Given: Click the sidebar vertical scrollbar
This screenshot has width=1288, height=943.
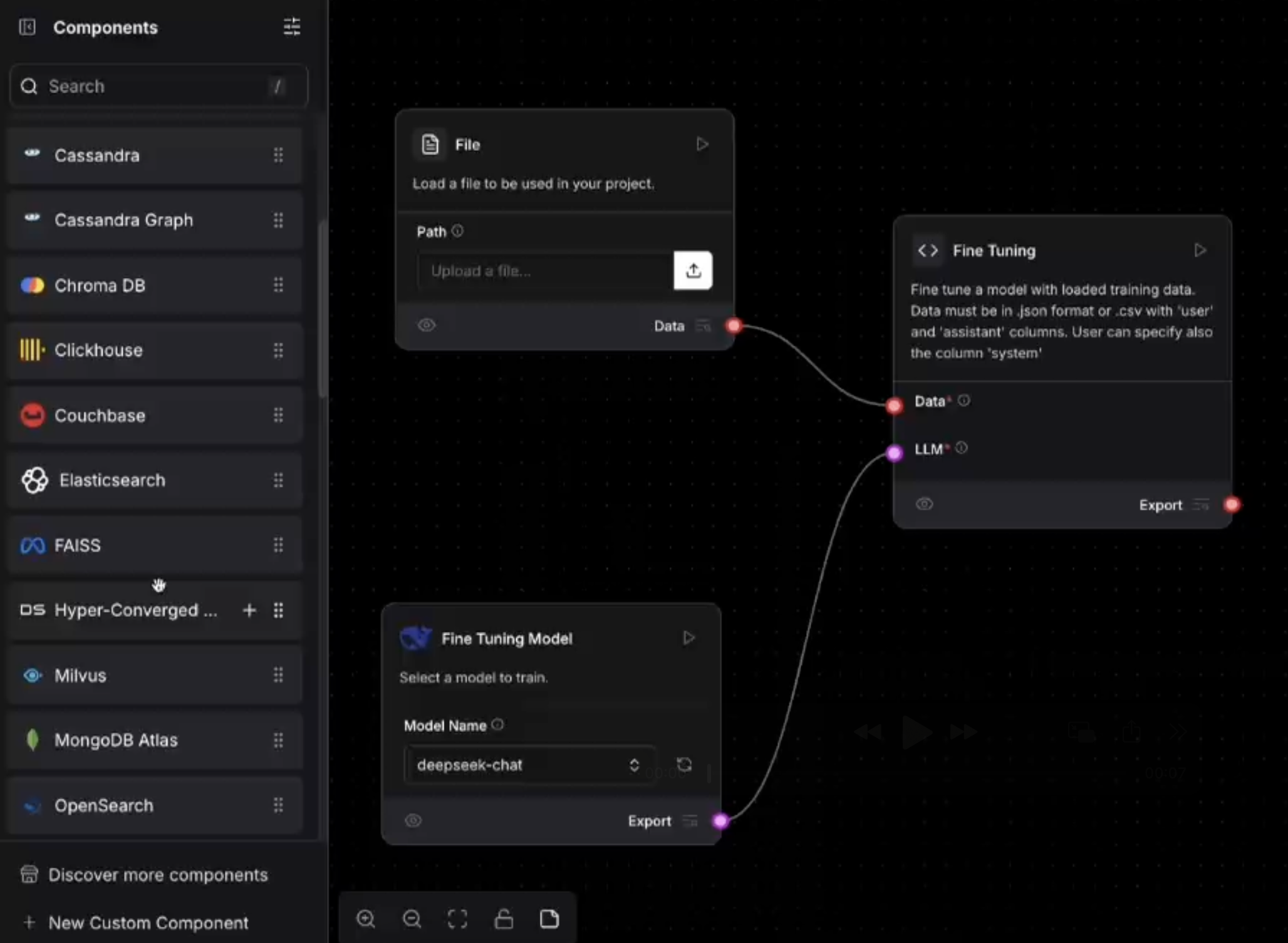Looking at the screenshot, I should tap(323, 309).
